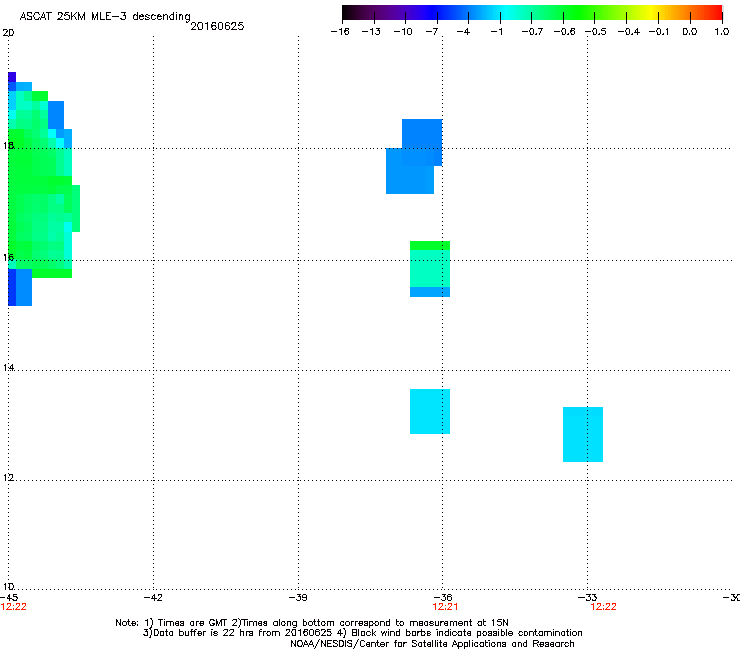This screenshot has height=650, width=740.
Task: Click the -10 color scale label
Action: pyautogui.click(x=403, y=32)
